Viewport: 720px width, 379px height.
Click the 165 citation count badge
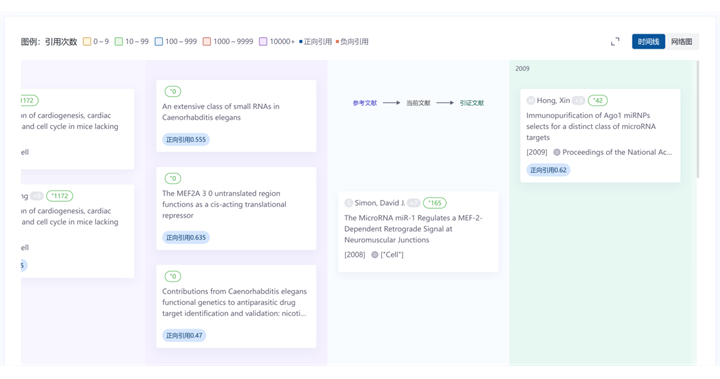pos(434,203)
